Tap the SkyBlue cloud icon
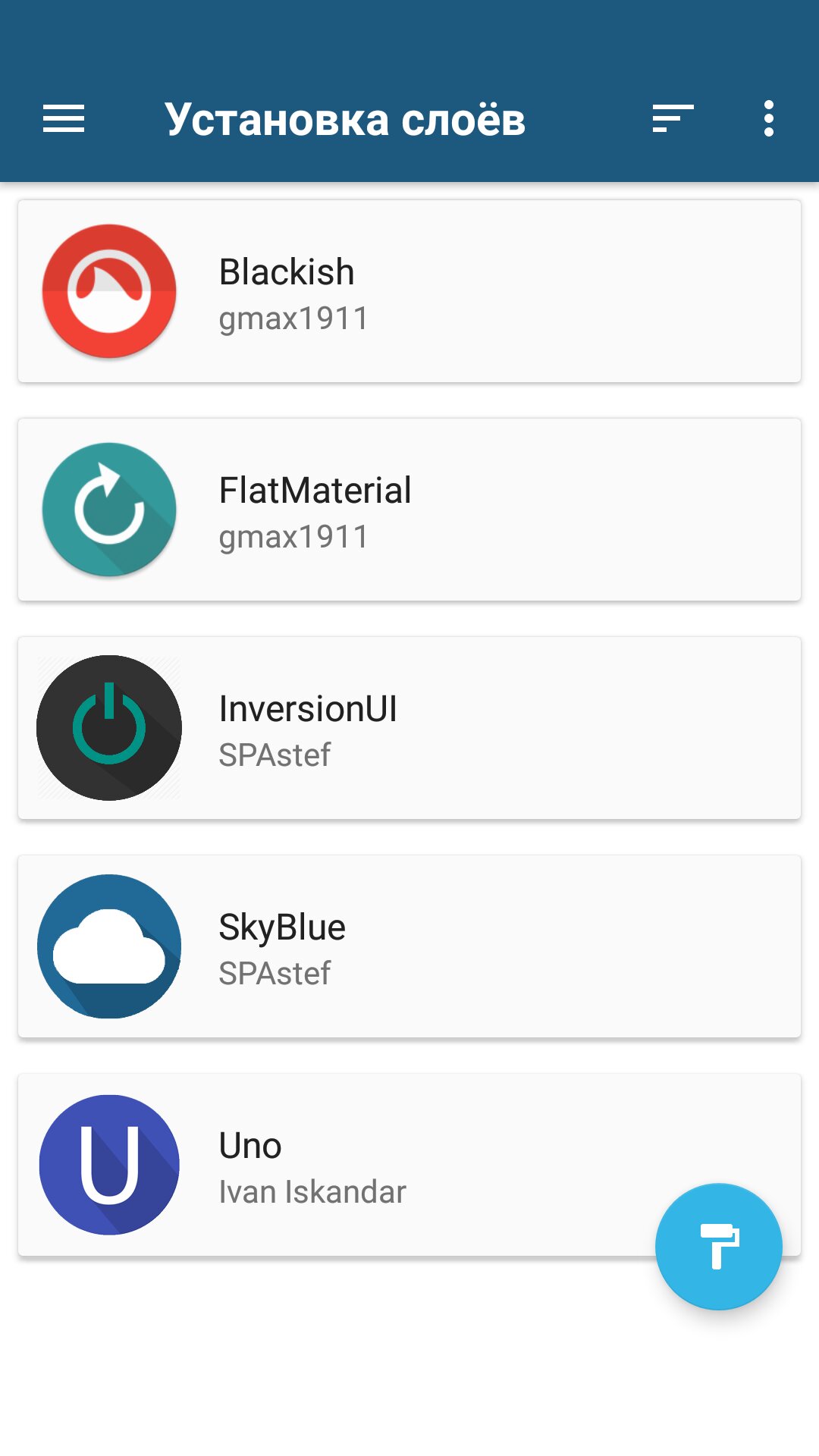This screenshot has width=819, height=1456. point(109,946)
